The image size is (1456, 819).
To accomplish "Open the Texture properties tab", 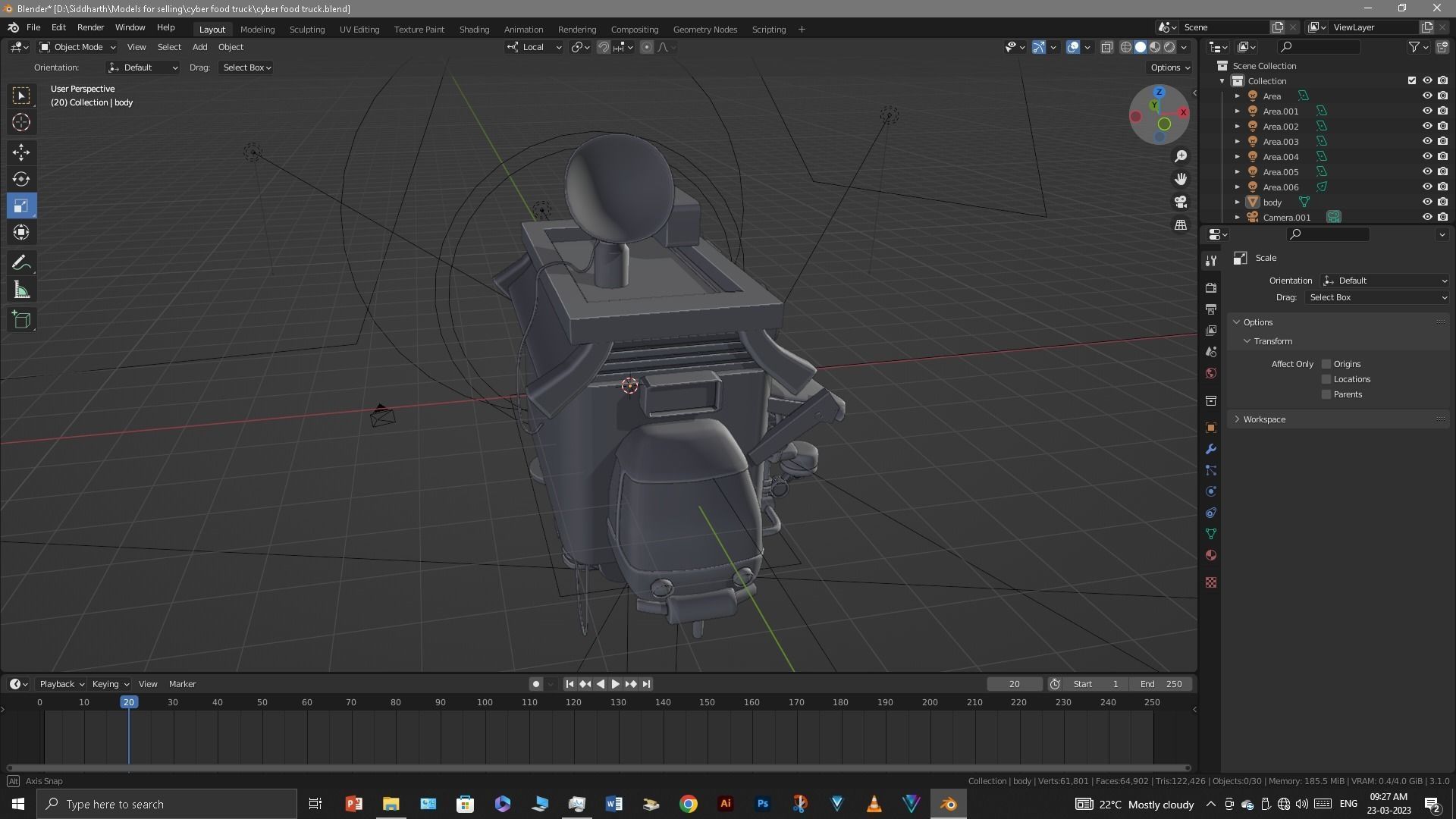I will click(1211, 582).
